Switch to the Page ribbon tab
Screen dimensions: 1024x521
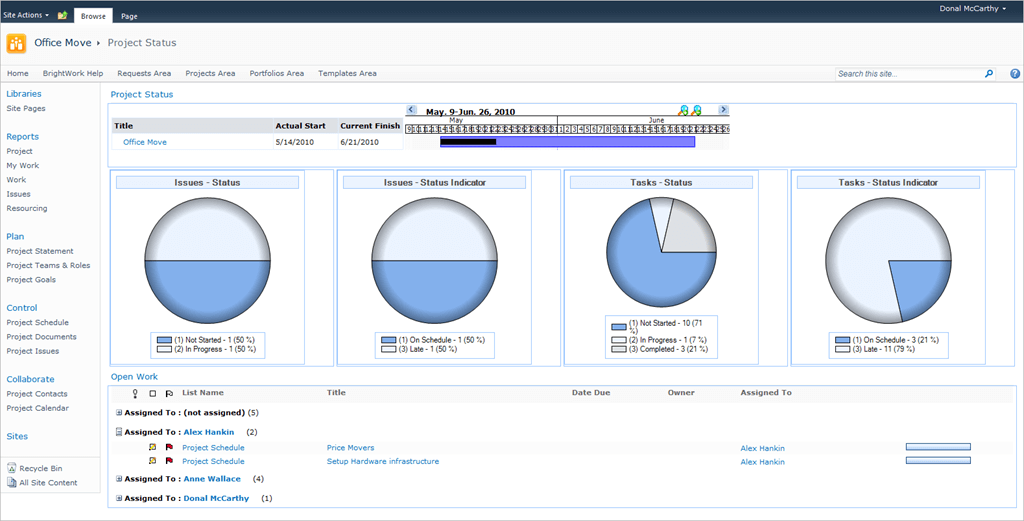tap(129, 16)
